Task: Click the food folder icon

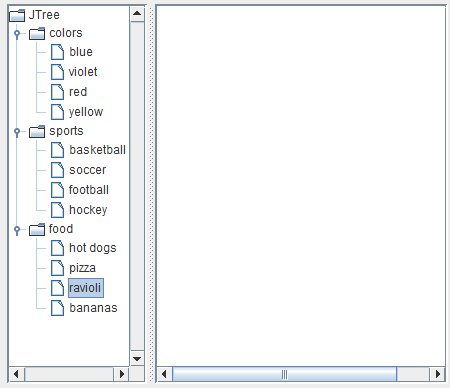Action: pos(37,230)
